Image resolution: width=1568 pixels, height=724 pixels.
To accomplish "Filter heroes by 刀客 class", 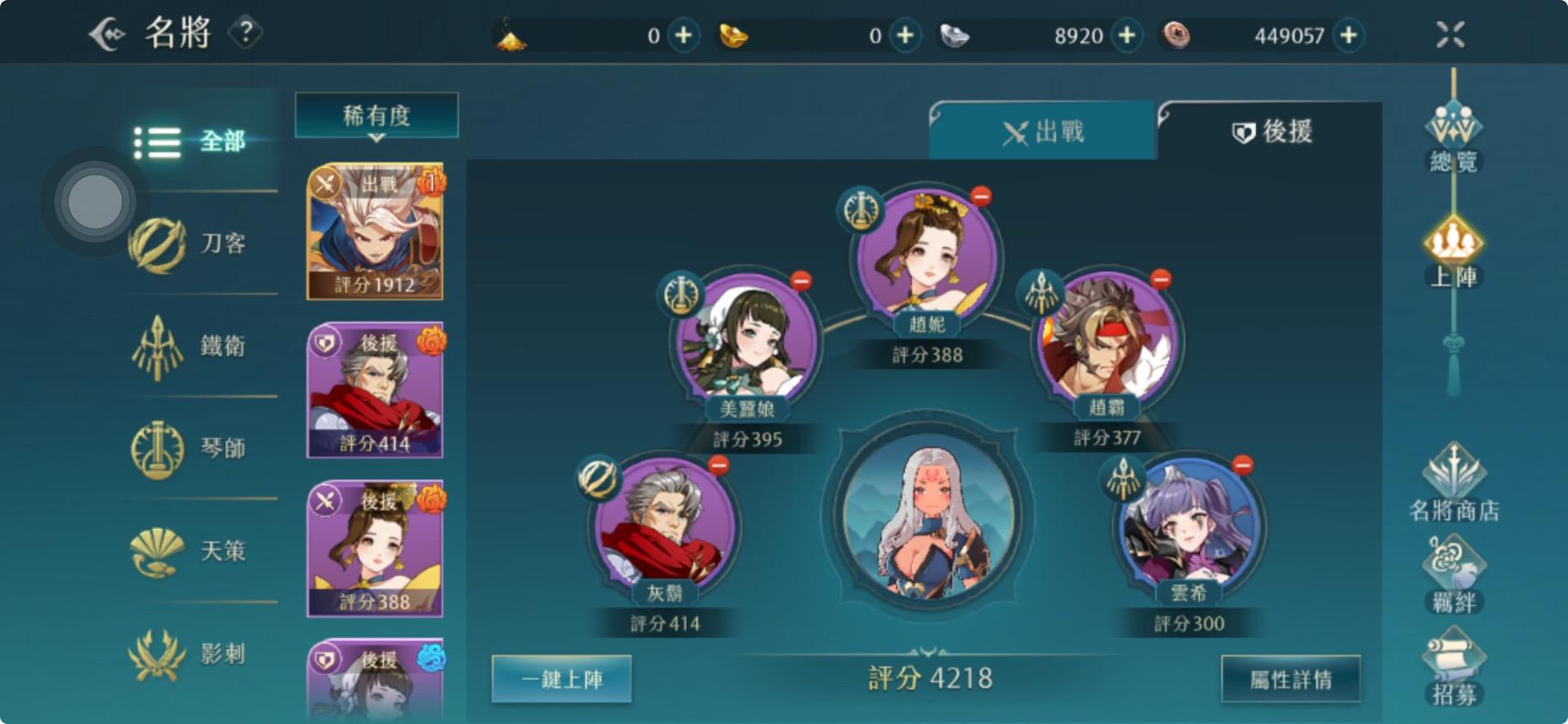I will pyautogui.click(x=189, y=243).
